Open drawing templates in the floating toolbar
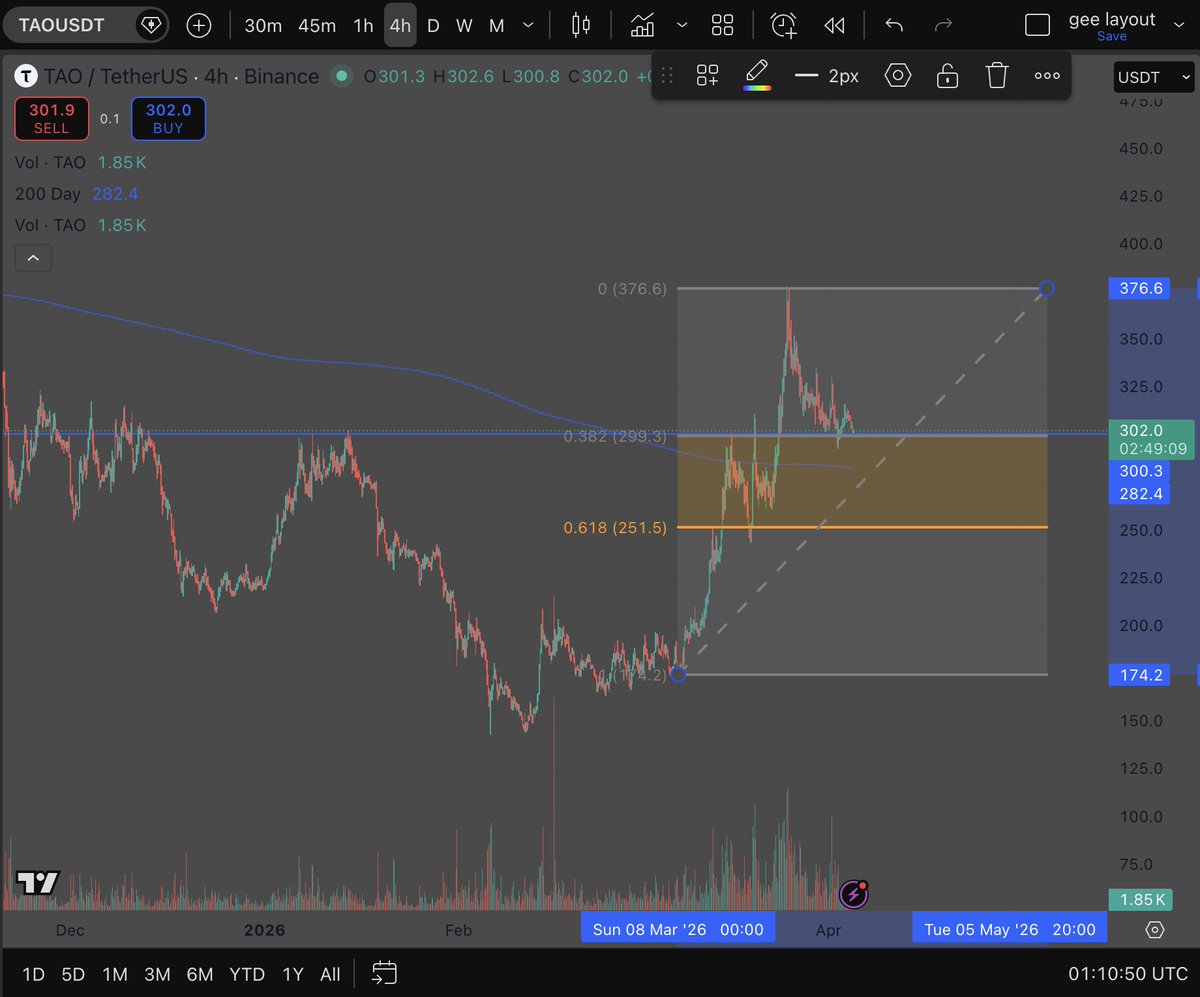Screen dimensions: 1200x997 tap(708, 75)
